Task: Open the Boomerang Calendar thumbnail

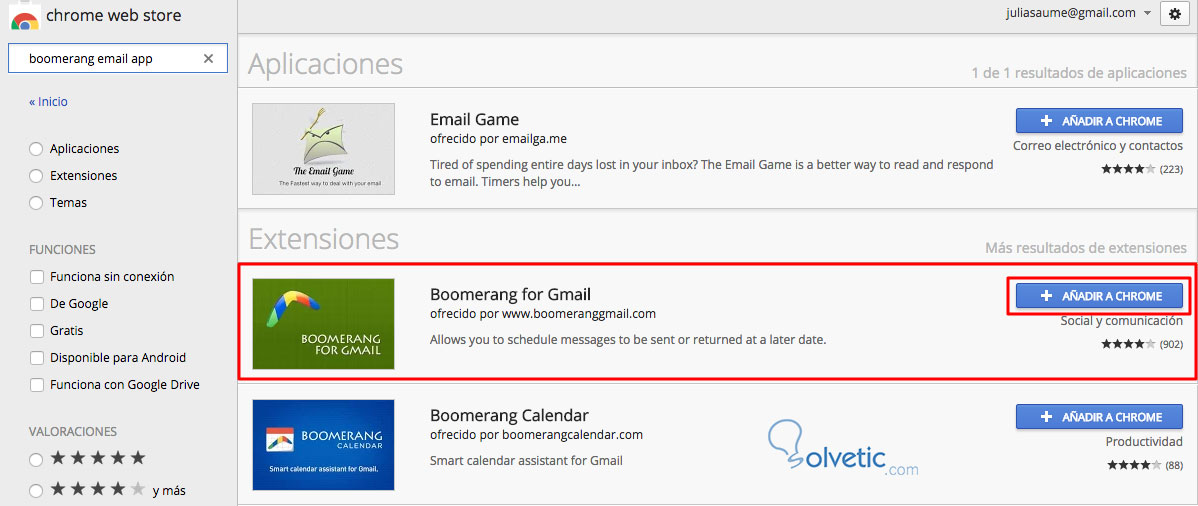Action: (x=323, y=445)
